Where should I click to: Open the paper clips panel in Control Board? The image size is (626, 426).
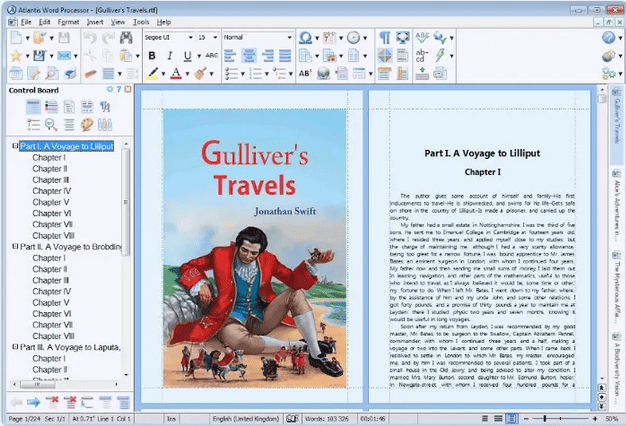click(x=105, y=125)
